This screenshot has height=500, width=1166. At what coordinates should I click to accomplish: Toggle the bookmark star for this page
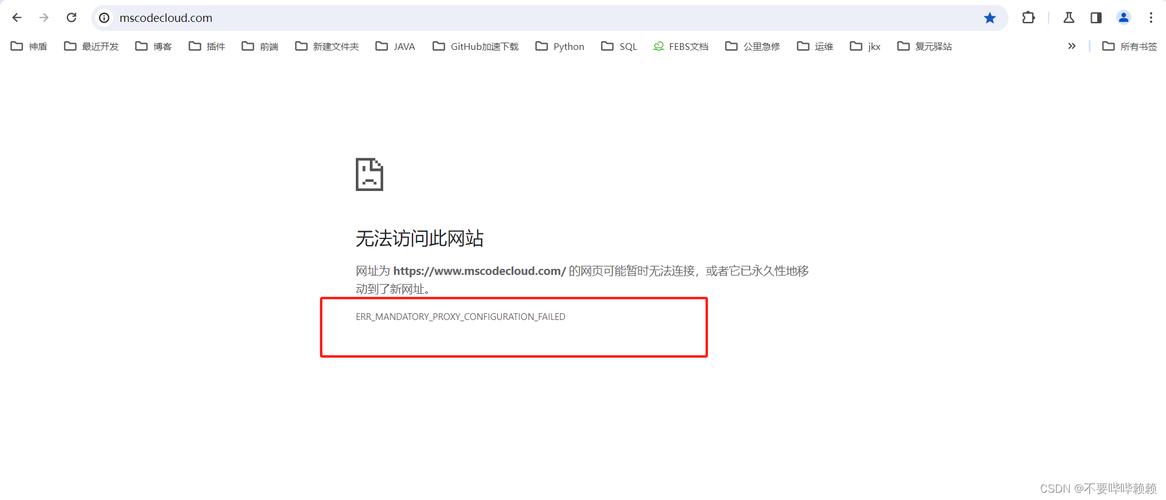click(x=990, y=18)
